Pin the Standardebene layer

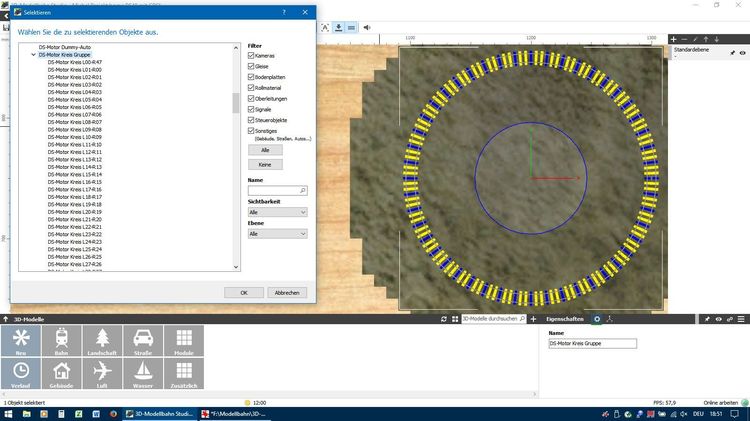tap(732, 53)
